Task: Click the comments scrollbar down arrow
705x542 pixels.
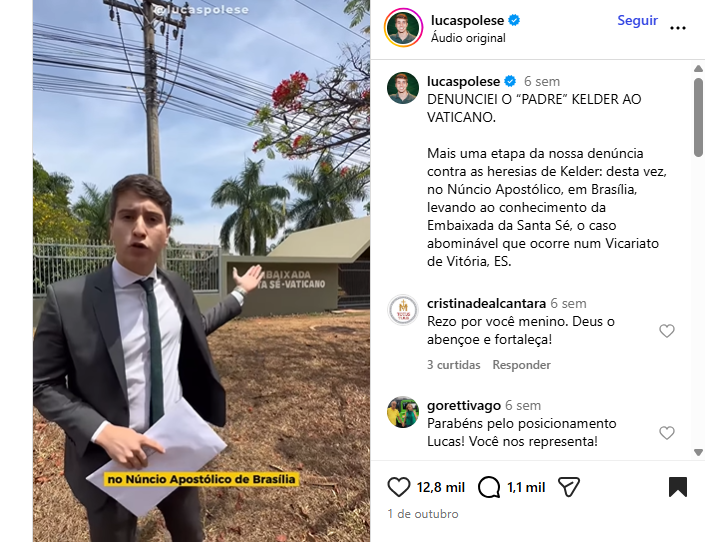Action: click(x=698, y=452)
